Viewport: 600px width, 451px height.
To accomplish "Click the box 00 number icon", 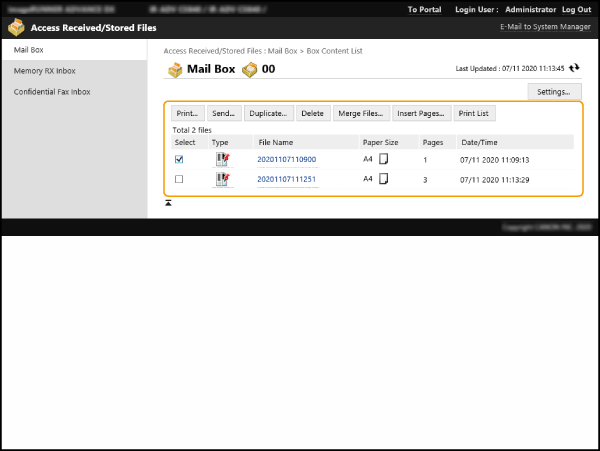I will pyautogui.click(x=249, y=69).
